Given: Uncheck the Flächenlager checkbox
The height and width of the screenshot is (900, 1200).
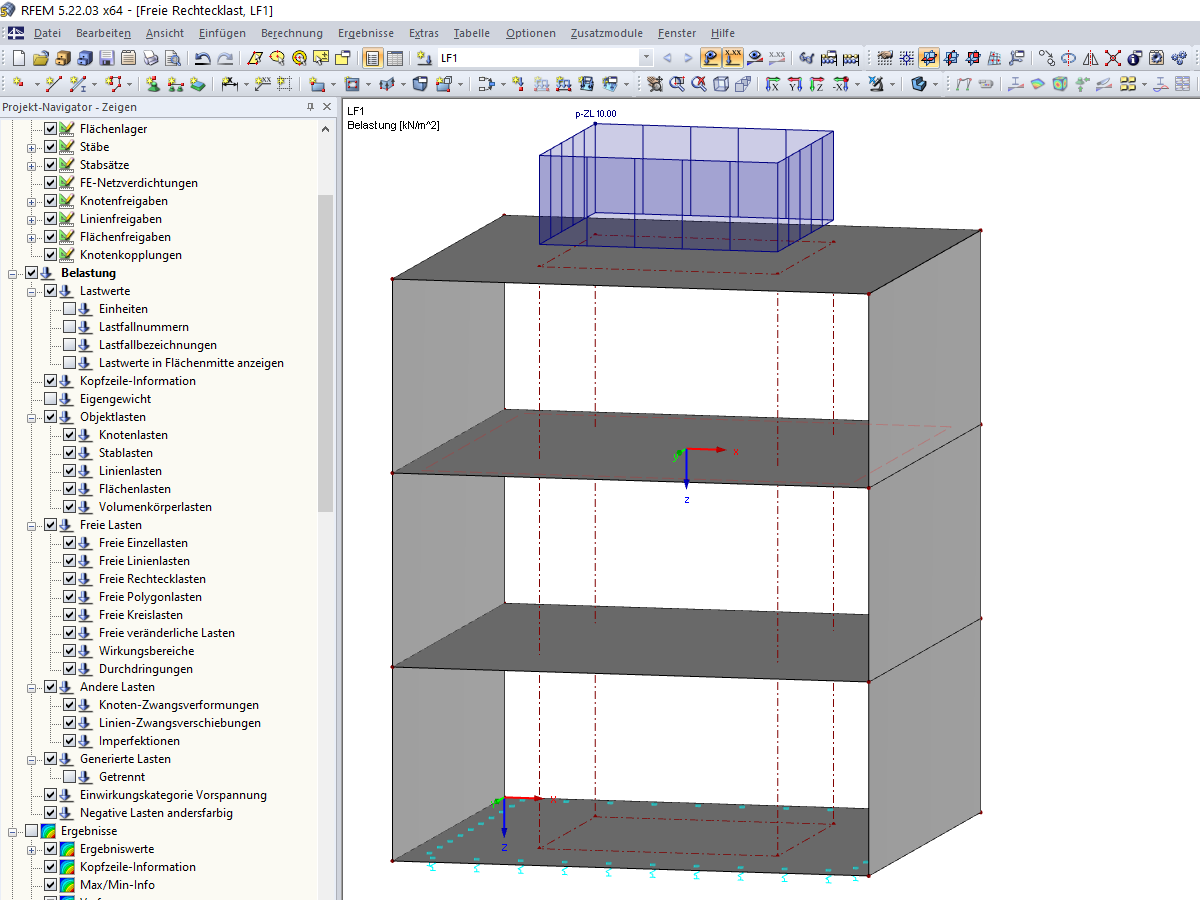Looking at the screenshot, I should pyautogui.click(x=50, y=129).
